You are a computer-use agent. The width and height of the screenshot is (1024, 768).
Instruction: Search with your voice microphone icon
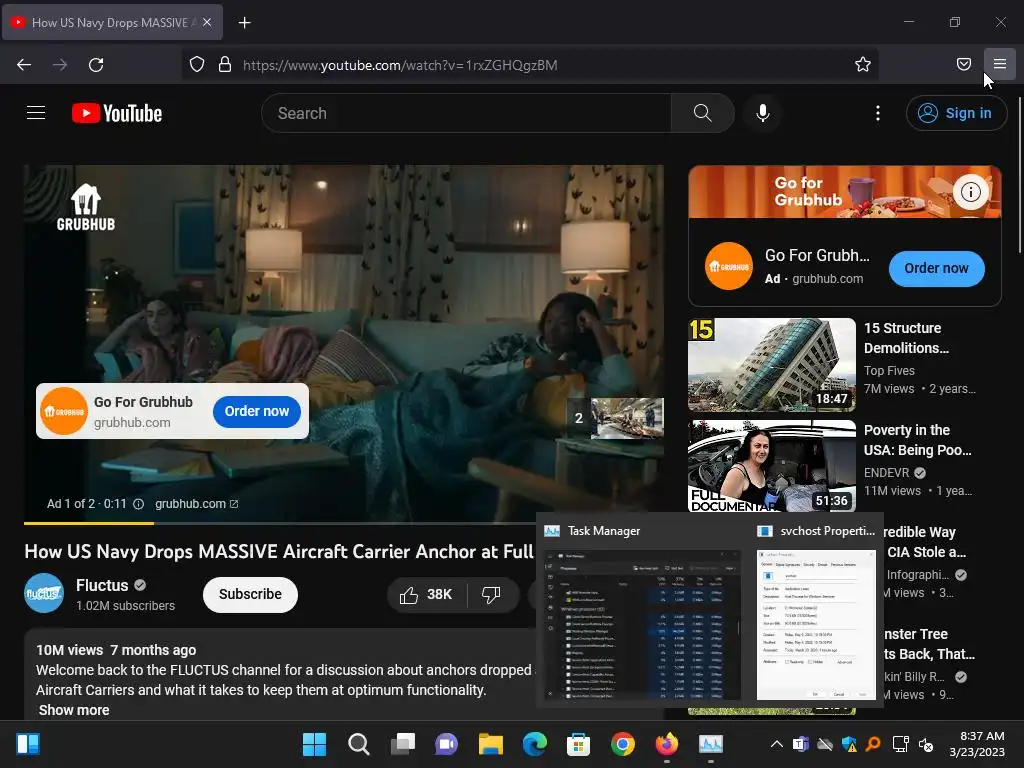coord(762,113)
